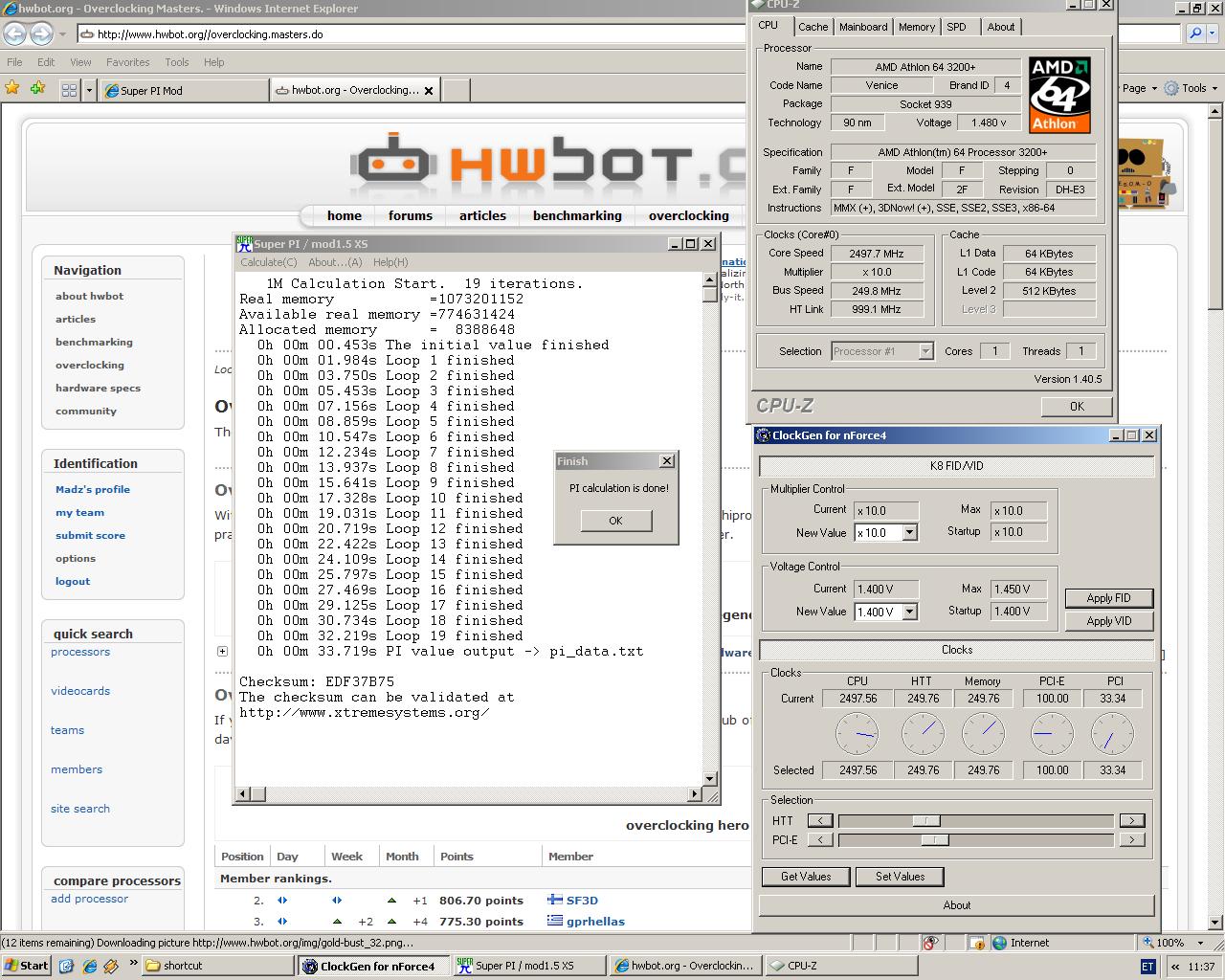Confirm OK in the Finish dialog

(615, 521)
